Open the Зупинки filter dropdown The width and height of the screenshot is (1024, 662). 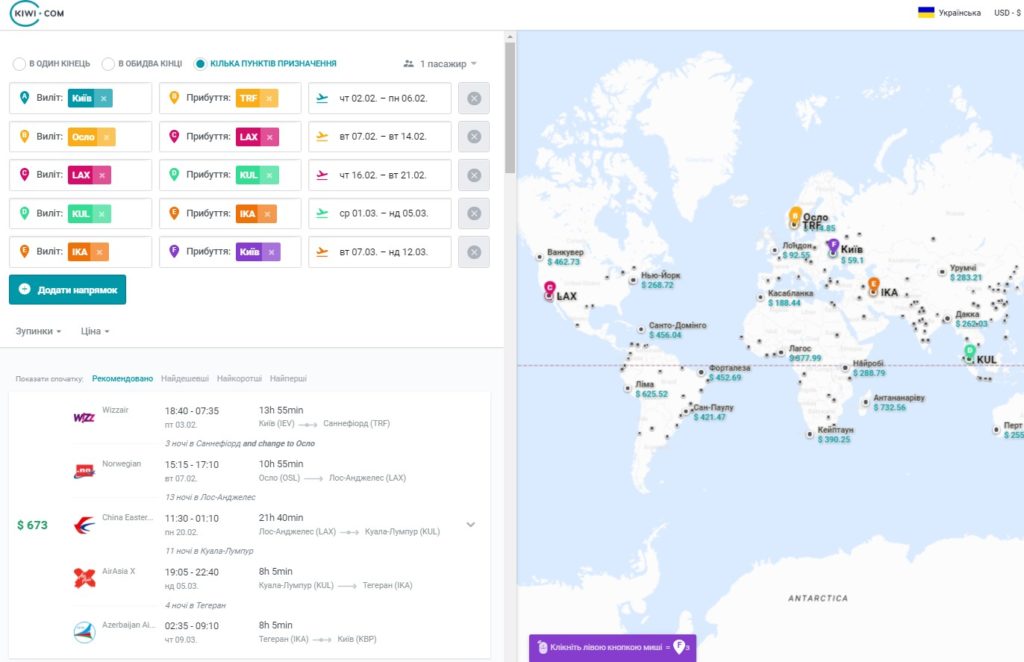[38, 331]
